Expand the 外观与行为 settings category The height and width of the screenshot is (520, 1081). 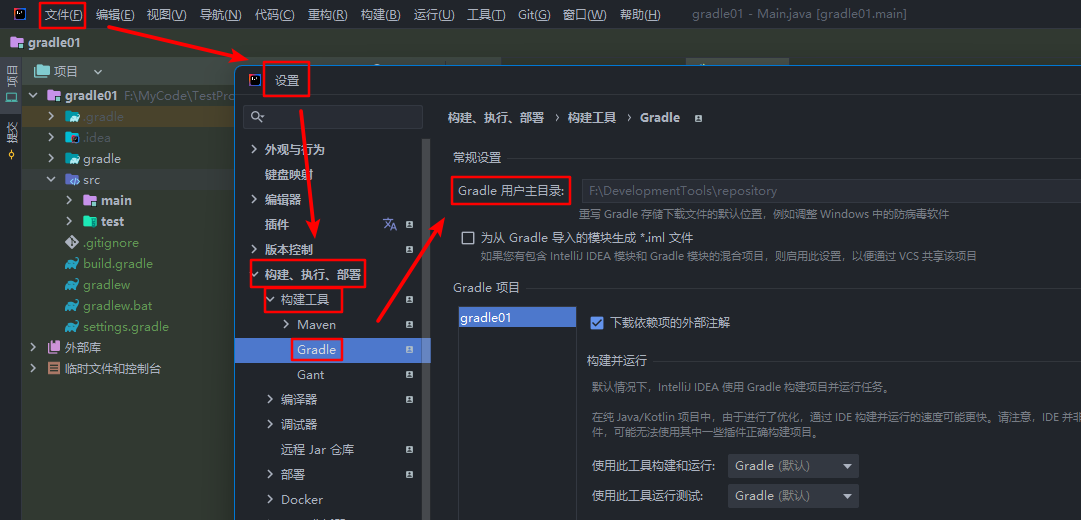(254, 150)
